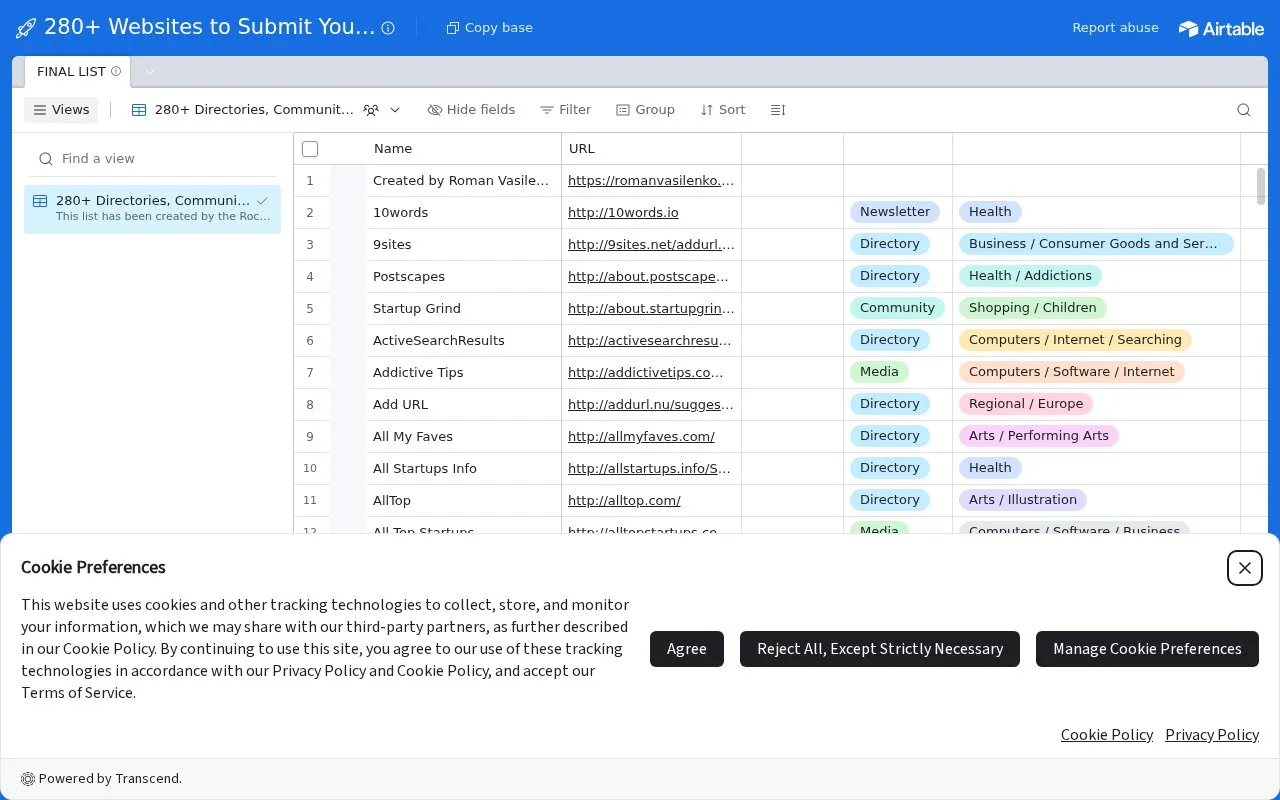The image size is (1280, 800).
Task: Open the Privacy Policy link
Action: pos(1212,735)
